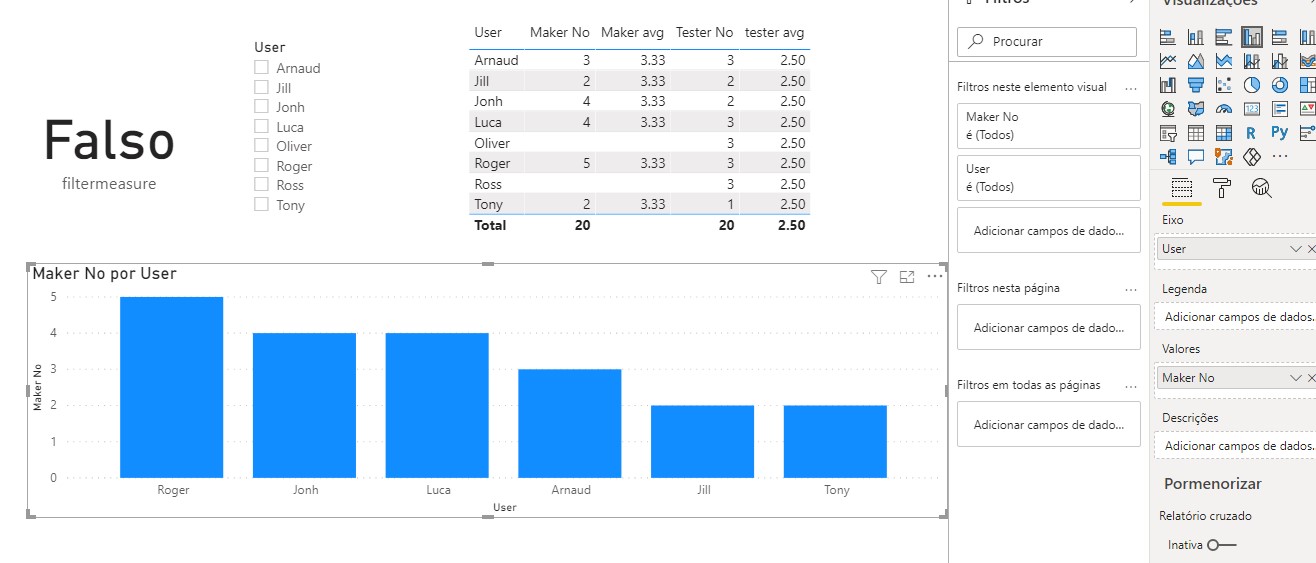1316x563 pixels.
Task: Switch to the Fields (Campos) pane tab
Action: pyautogui.click(x=1181, y=187)
